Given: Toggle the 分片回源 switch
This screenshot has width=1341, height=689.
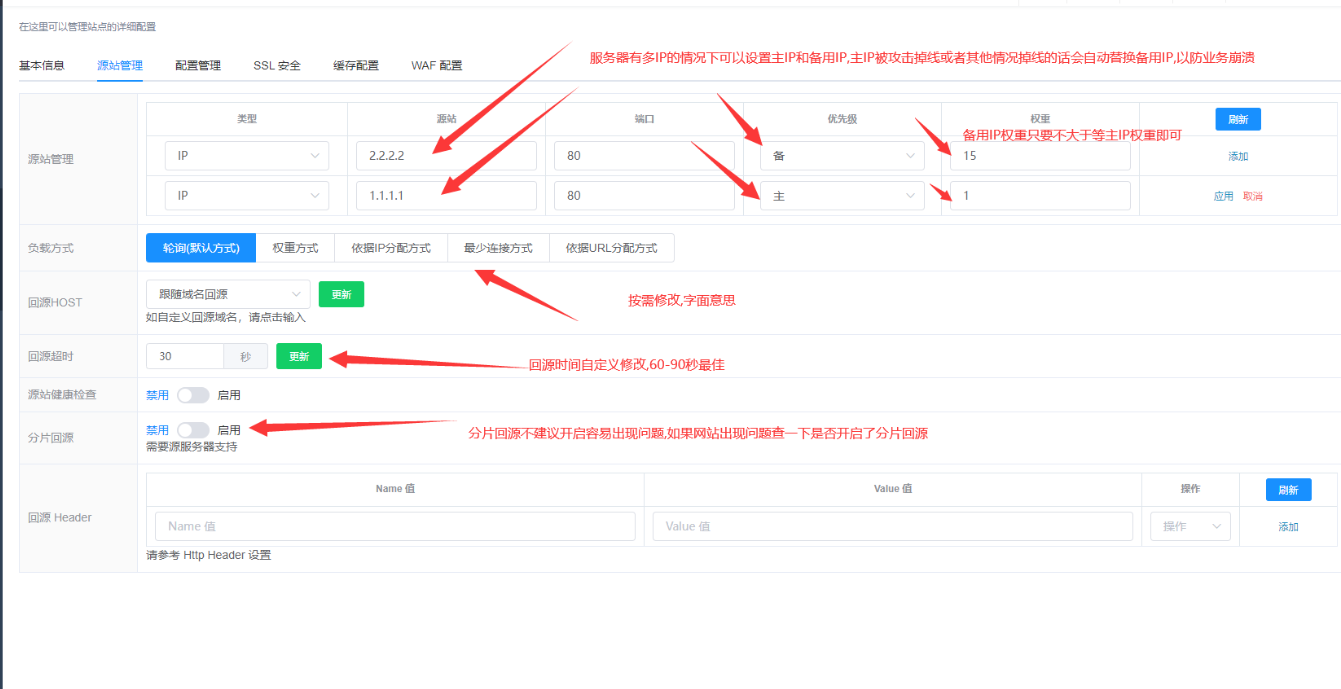Looking at the screenshot, I should 193,430.
